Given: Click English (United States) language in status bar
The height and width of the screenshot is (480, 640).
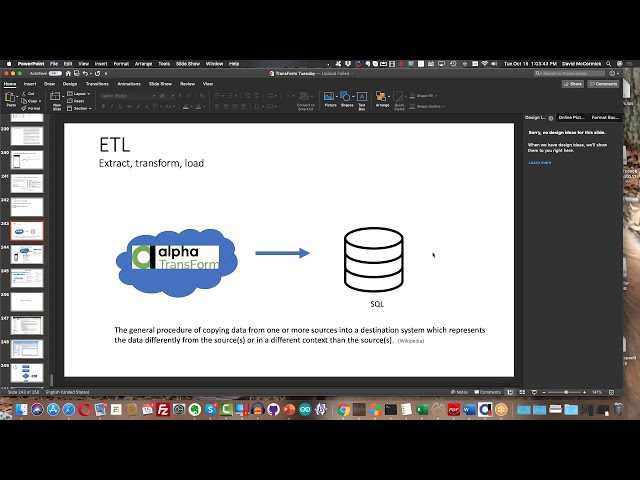Looking at the screenshot, I should point(67,392).
